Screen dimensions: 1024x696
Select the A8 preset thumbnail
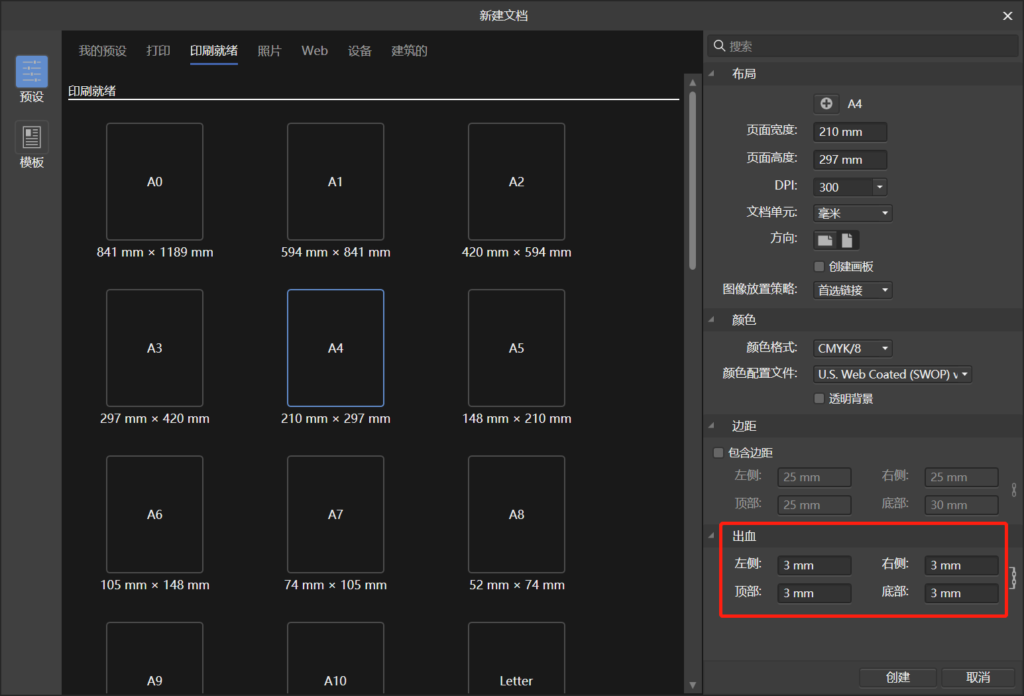point(517,514)
